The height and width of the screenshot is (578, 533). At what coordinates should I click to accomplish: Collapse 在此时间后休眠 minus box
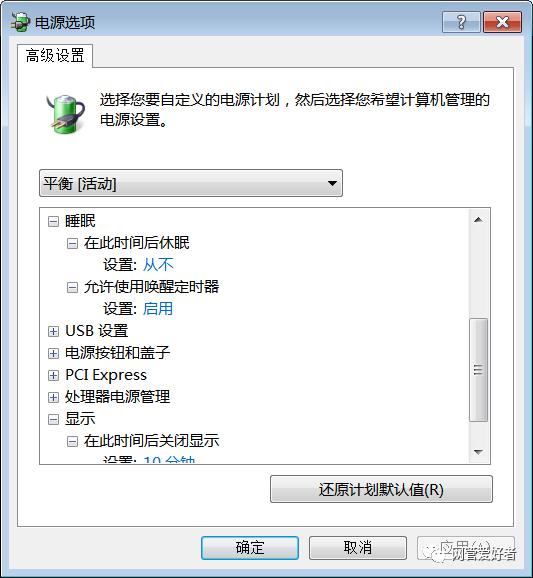pyautogui.click(x=72, y=243)
